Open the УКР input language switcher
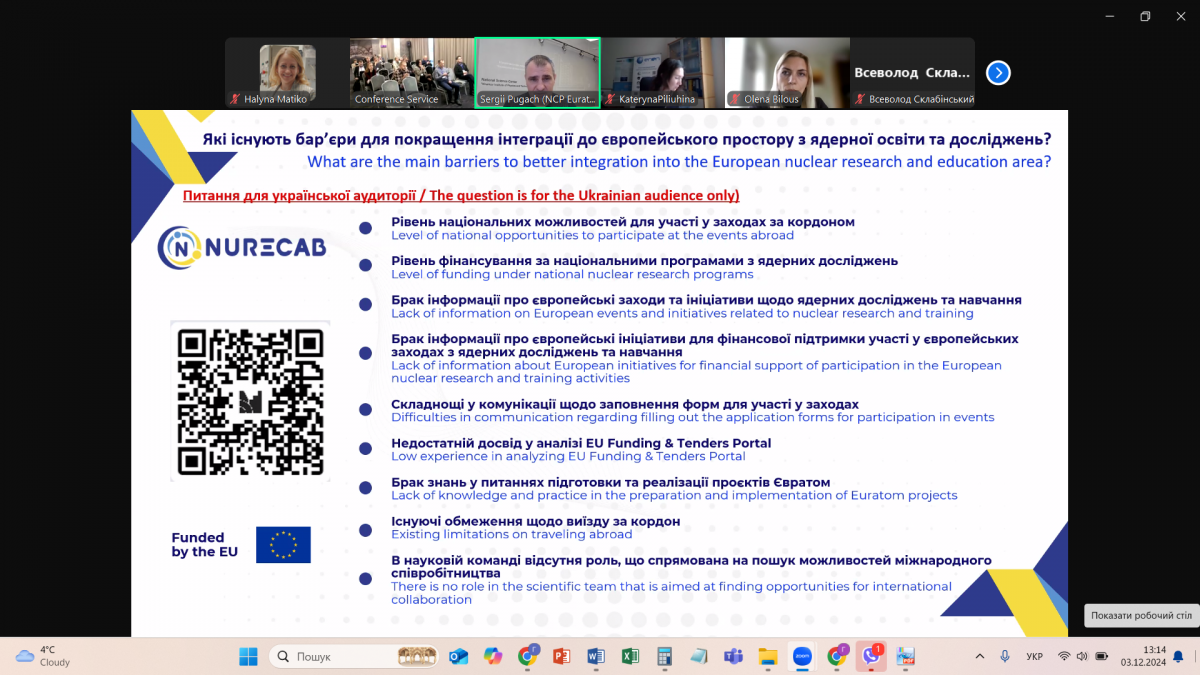The height and width of the screenshot is (675, 1200). coord(1035,656)
